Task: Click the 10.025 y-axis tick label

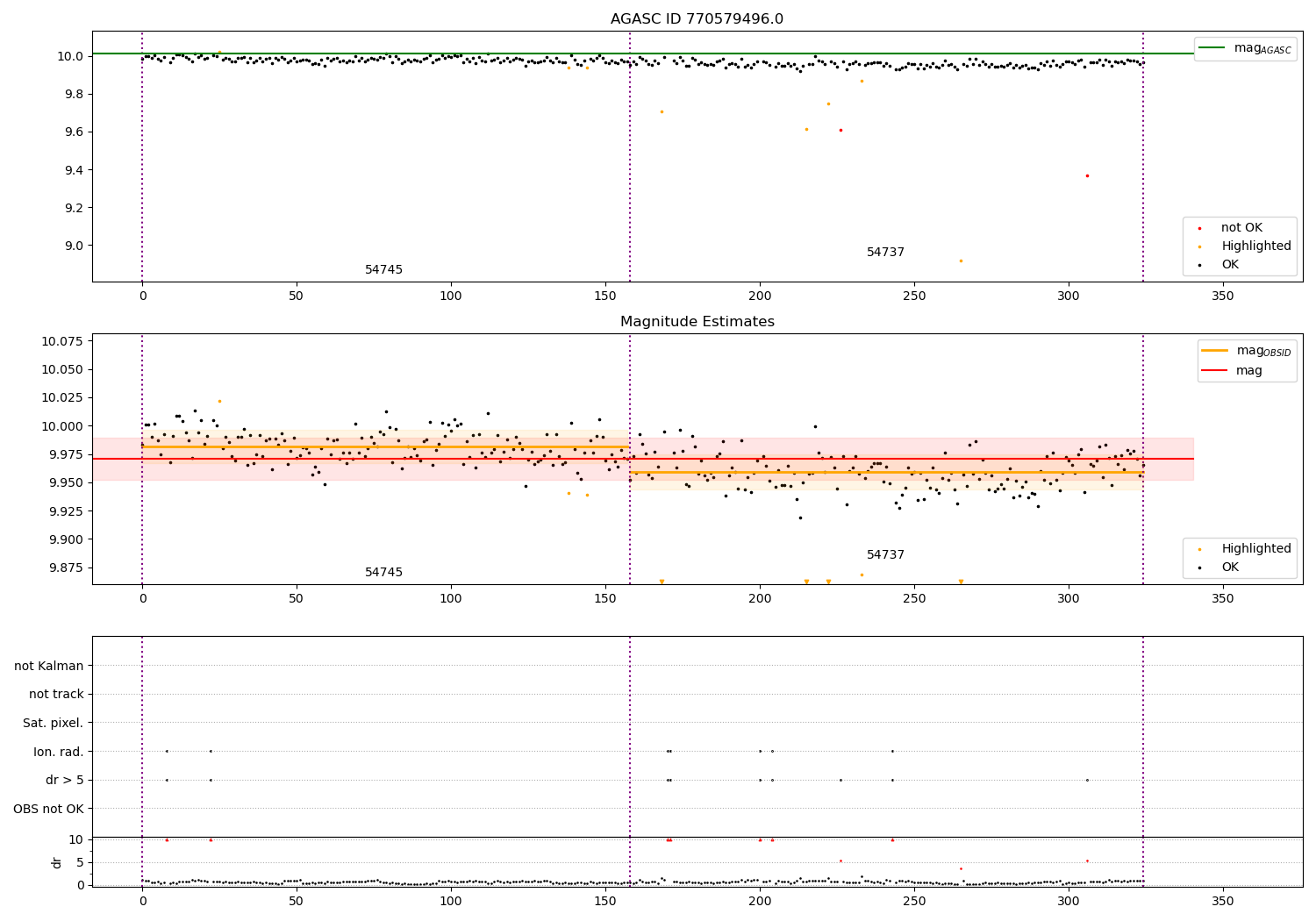Action: point(62,398)
